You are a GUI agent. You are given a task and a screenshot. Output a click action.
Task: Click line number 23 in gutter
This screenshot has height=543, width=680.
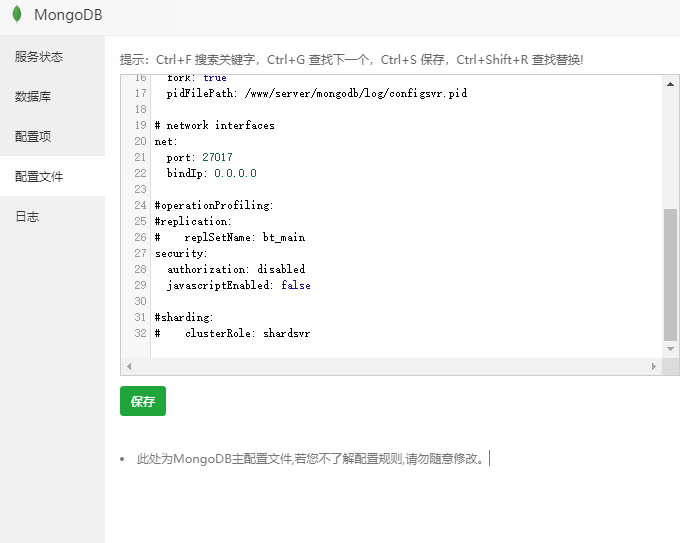140,189
